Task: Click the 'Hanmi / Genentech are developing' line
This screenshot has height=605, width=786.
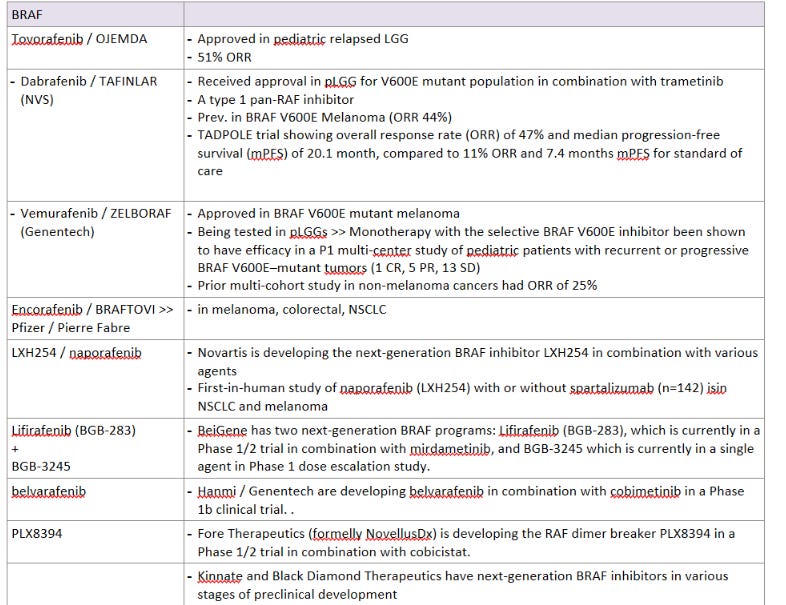Action: (x=471, y=491)
